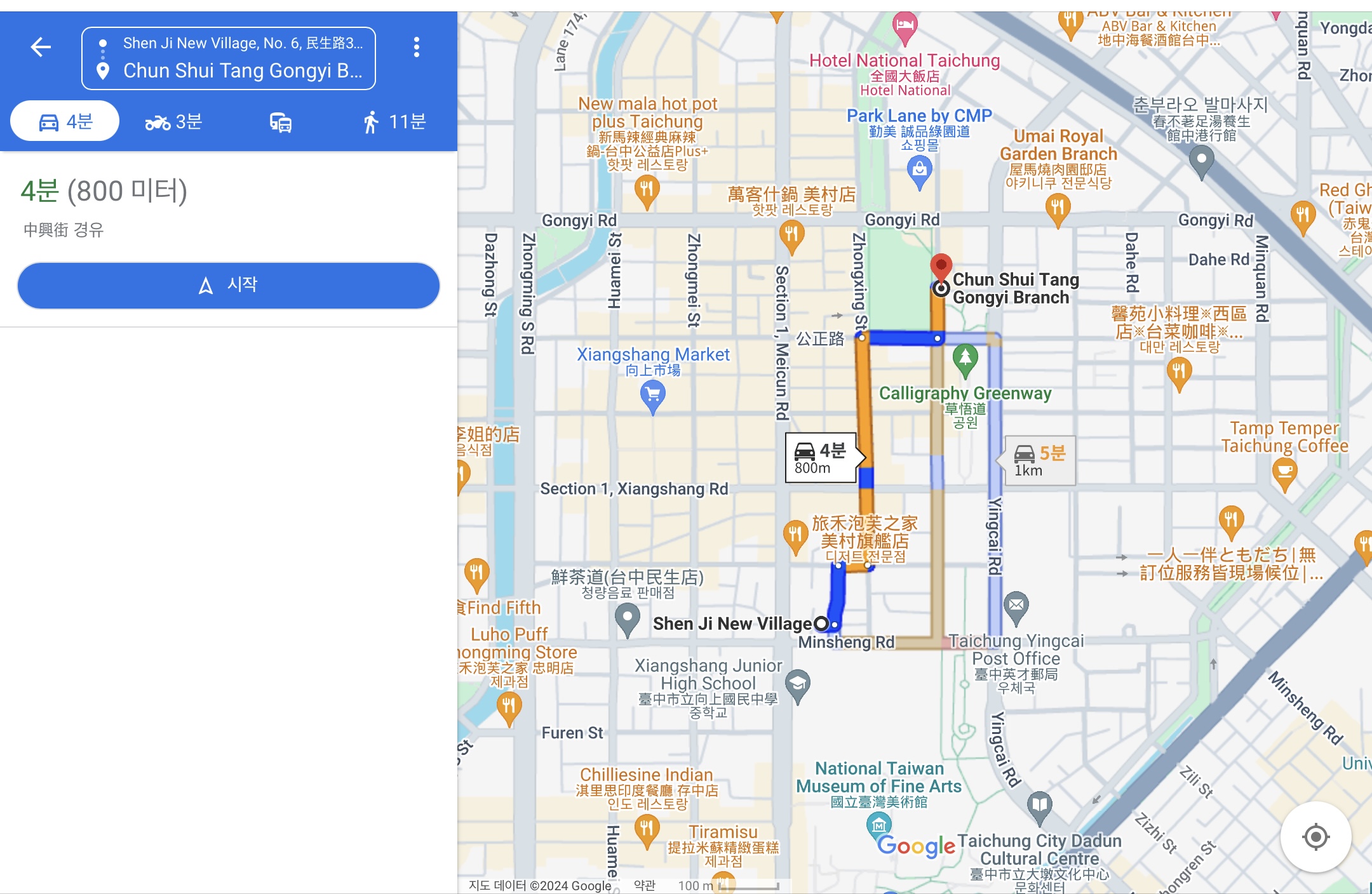Click the Calligraphy Greenway park tree icon
This screenshot has height=894, width=1372.
[965, 358]
